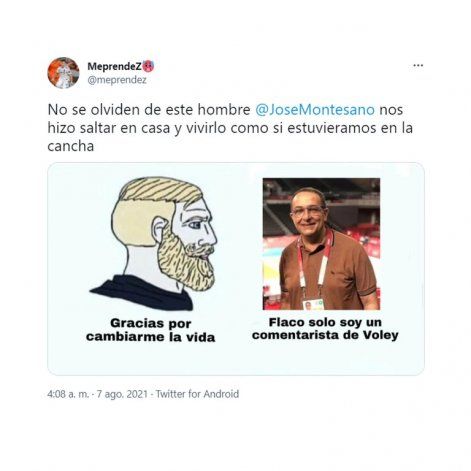The image size is (471, 471).
Task: Click the emoji beside the MeprendeZ name
Action: (148, 66)
